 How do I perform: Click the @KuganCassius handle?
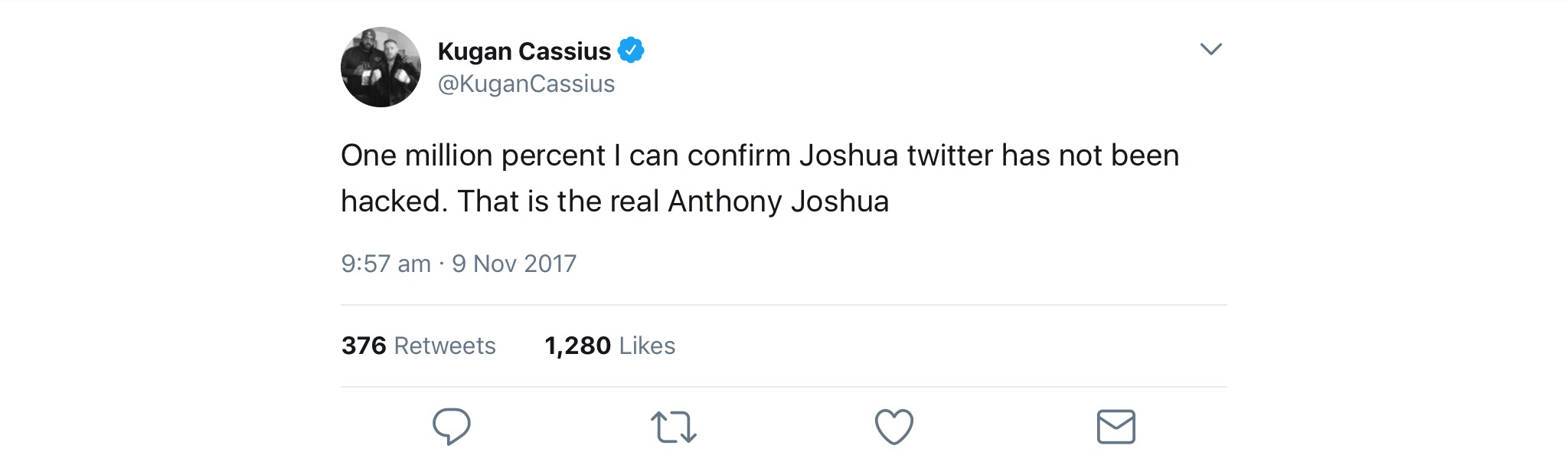click(526, 84)
